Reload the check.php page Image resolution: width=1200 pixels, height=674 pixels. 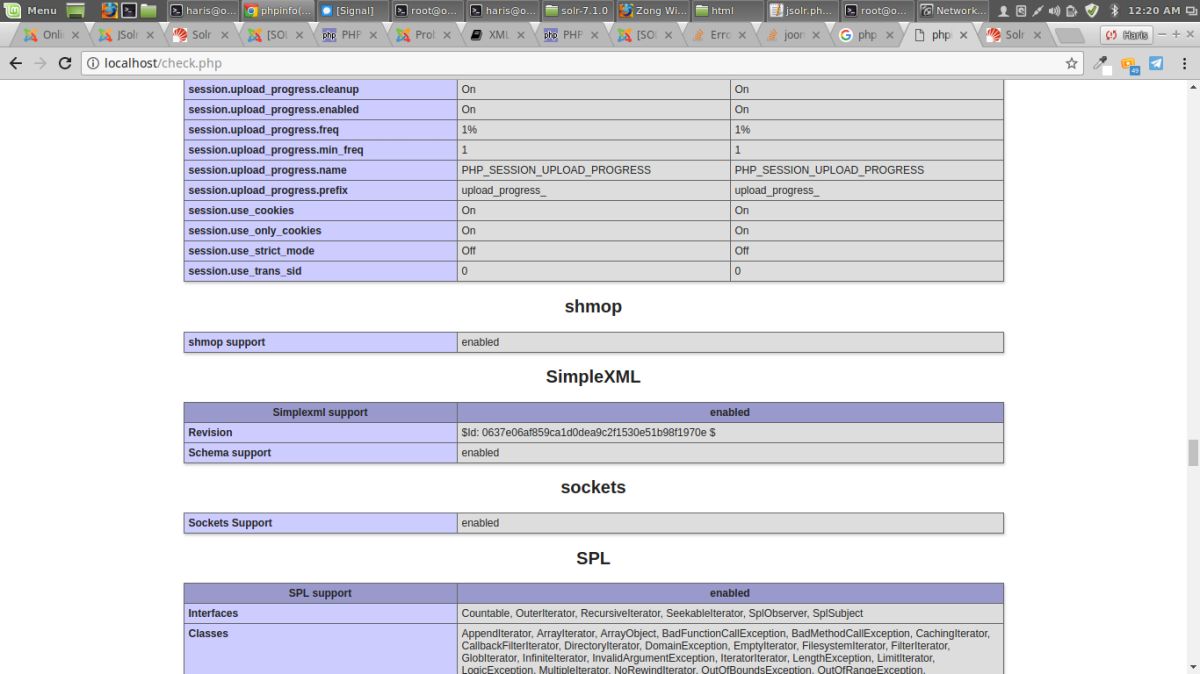[65, 63]
